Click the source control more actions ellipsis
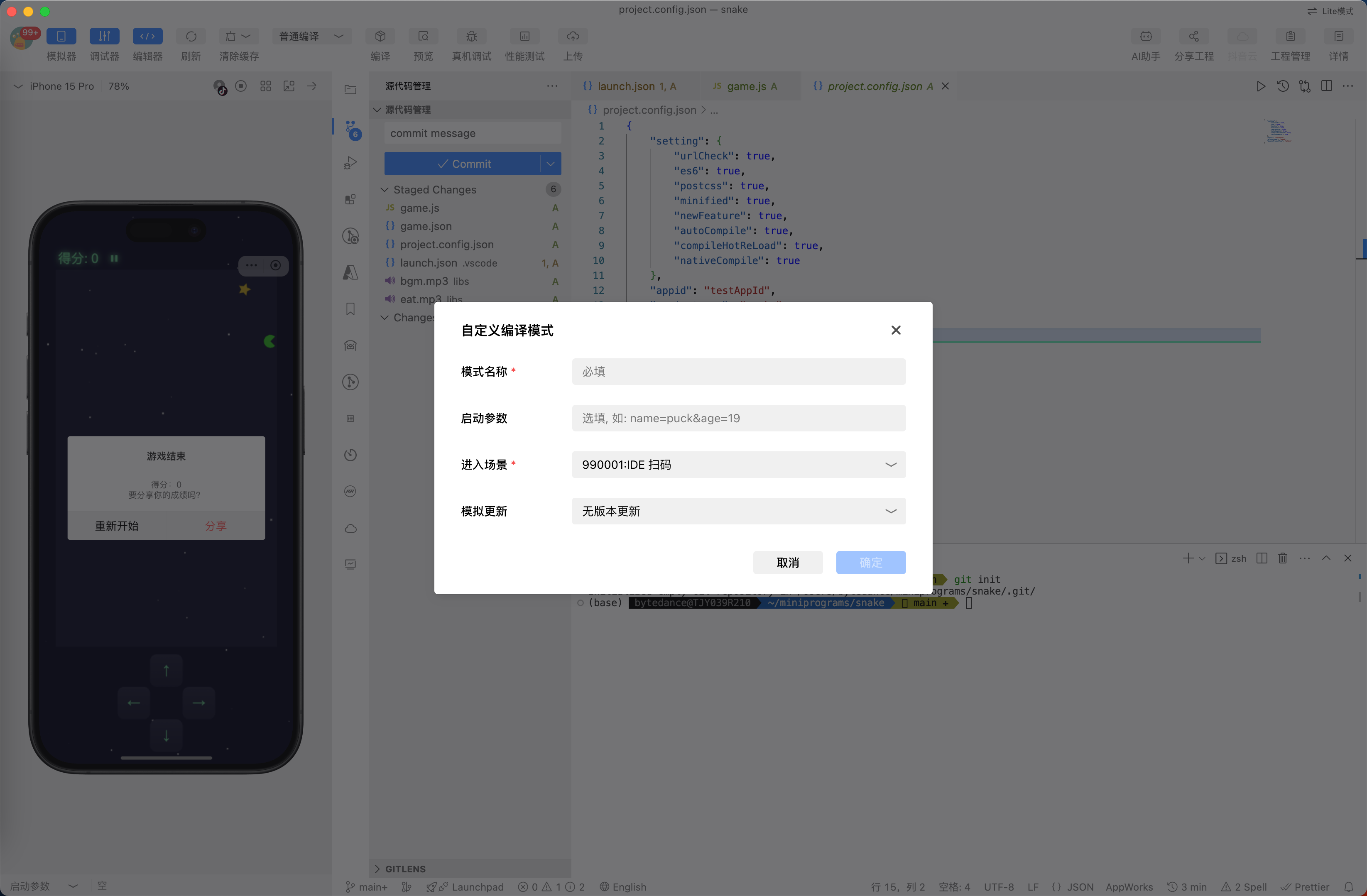 pos(552,86)
